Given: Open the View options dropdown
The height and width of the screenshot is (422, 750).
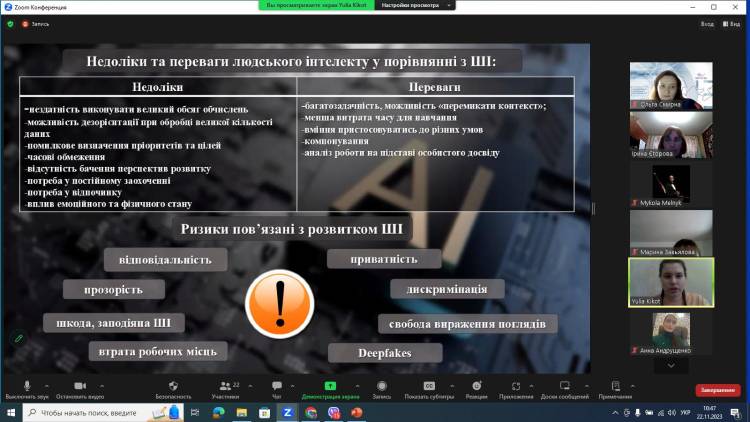Looking at the screenshot, I should [733, 23].
